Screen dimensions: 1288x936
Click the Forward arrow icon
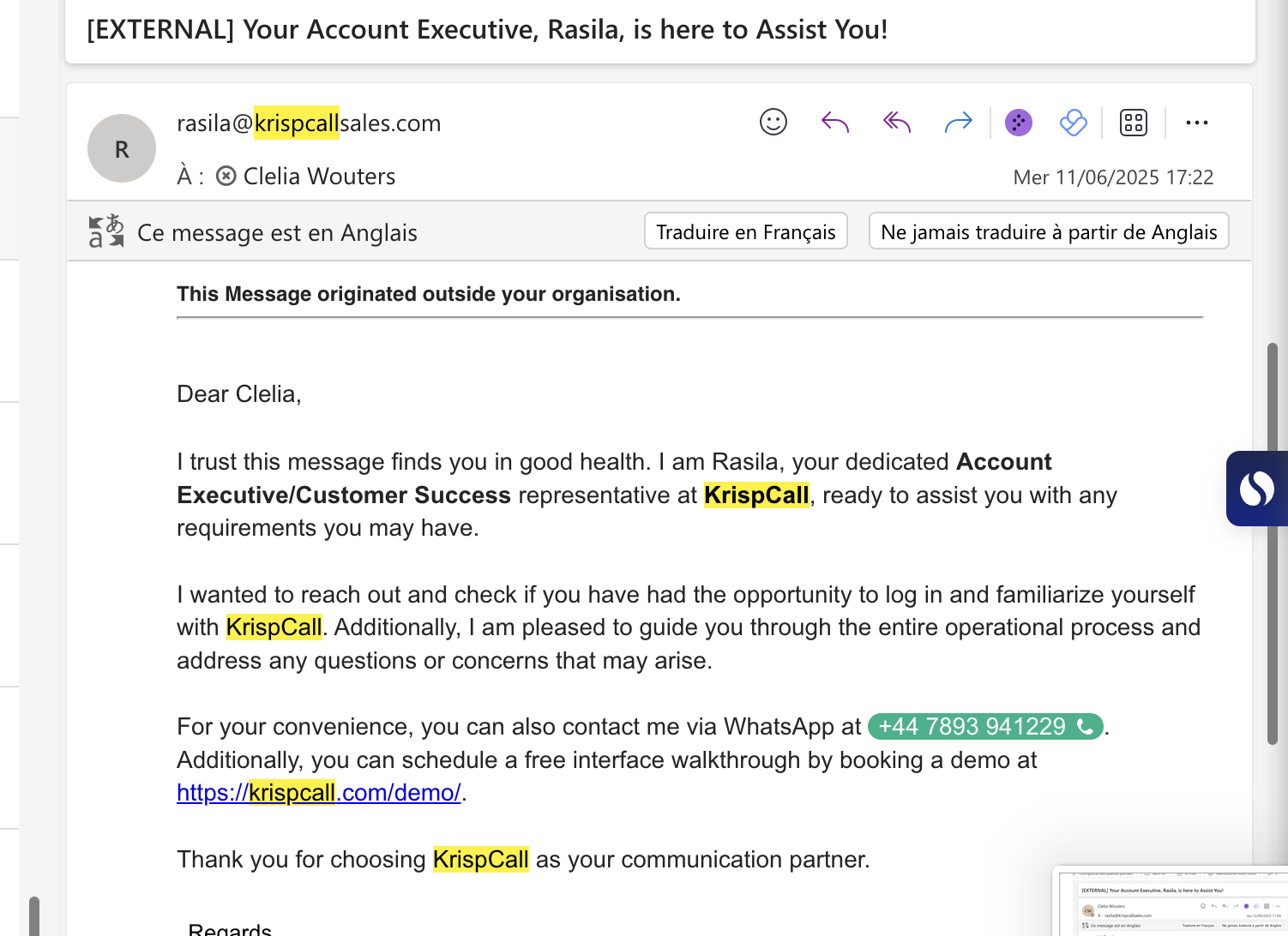tap(958, 123)
